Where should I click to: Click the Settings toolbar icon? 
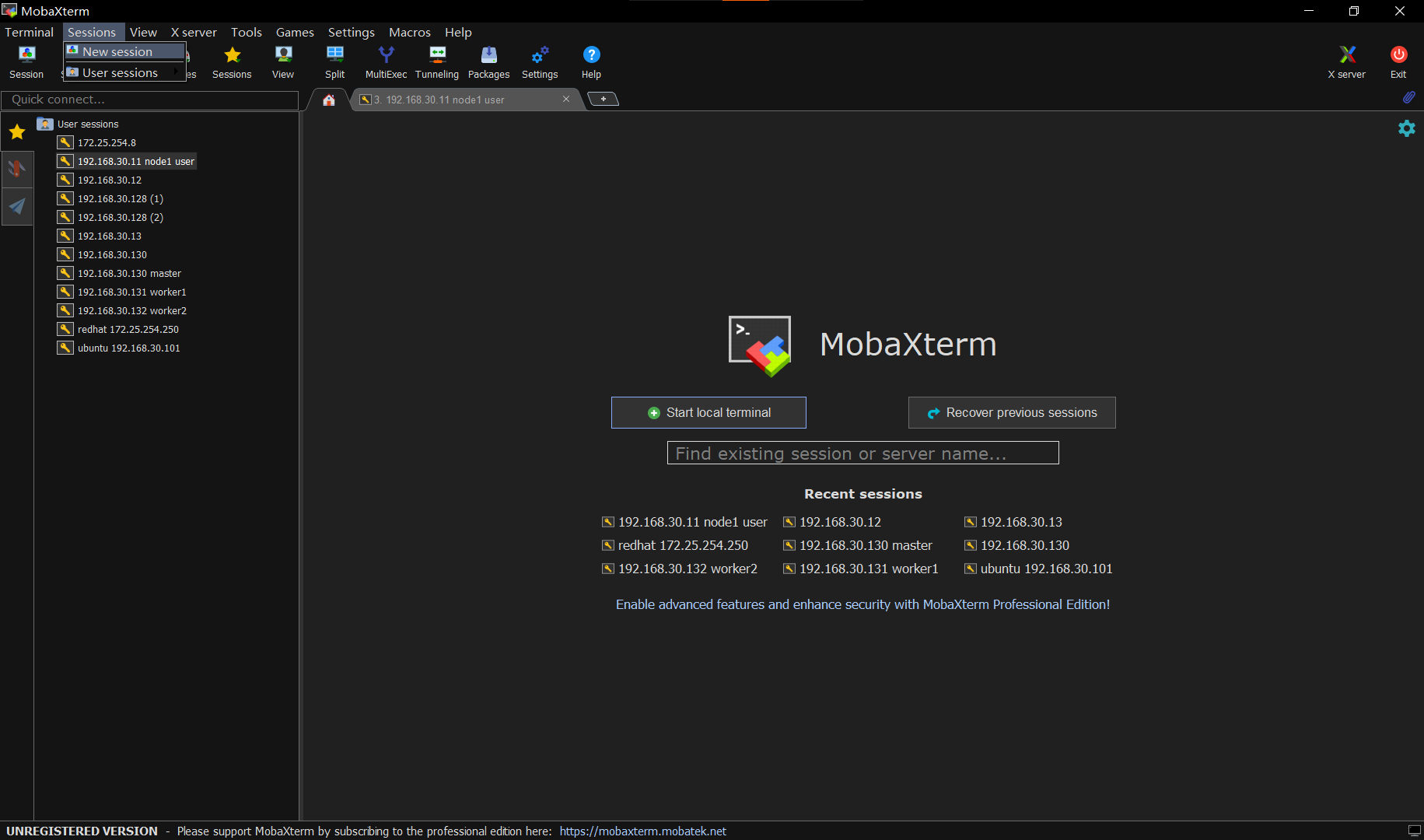pyautogui.click(x=540, y=62)
